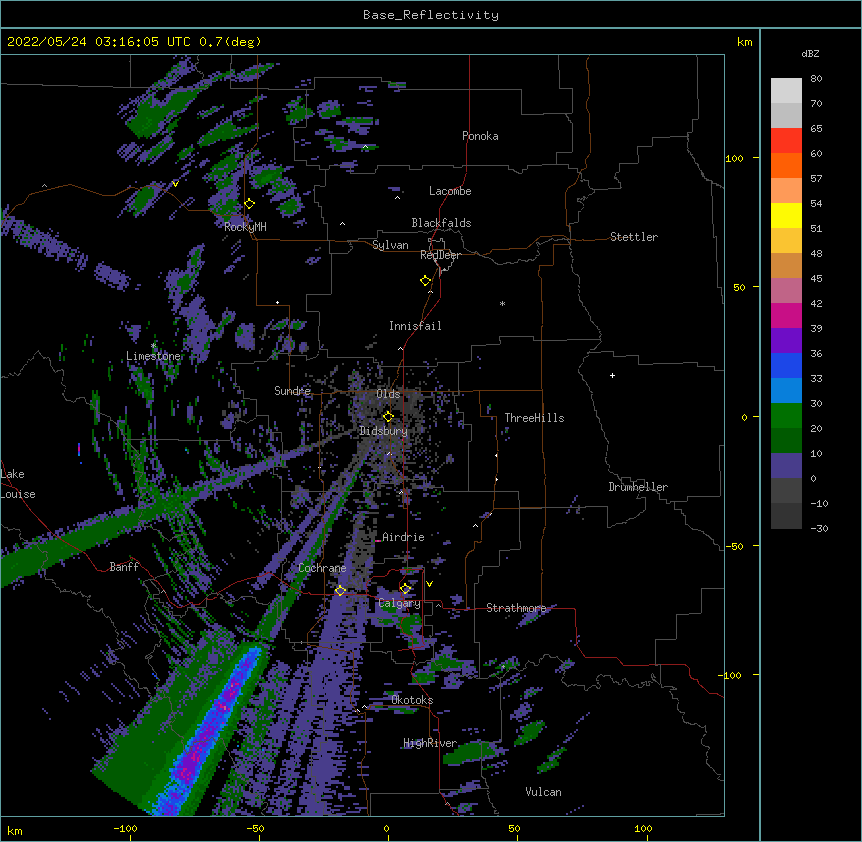
Task: Click the Banff town label
Action: point(124,567)
